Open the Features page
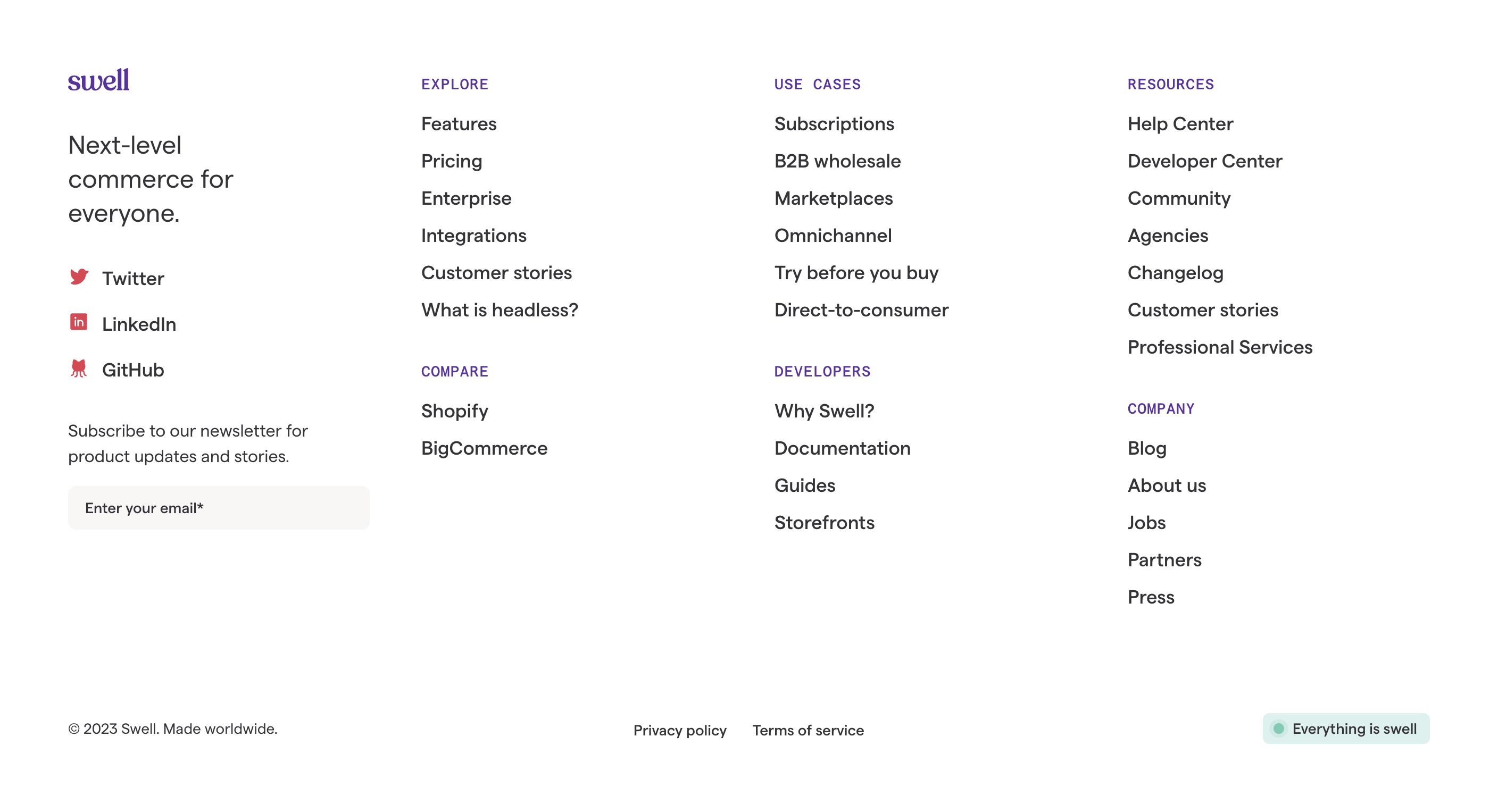 458,124
